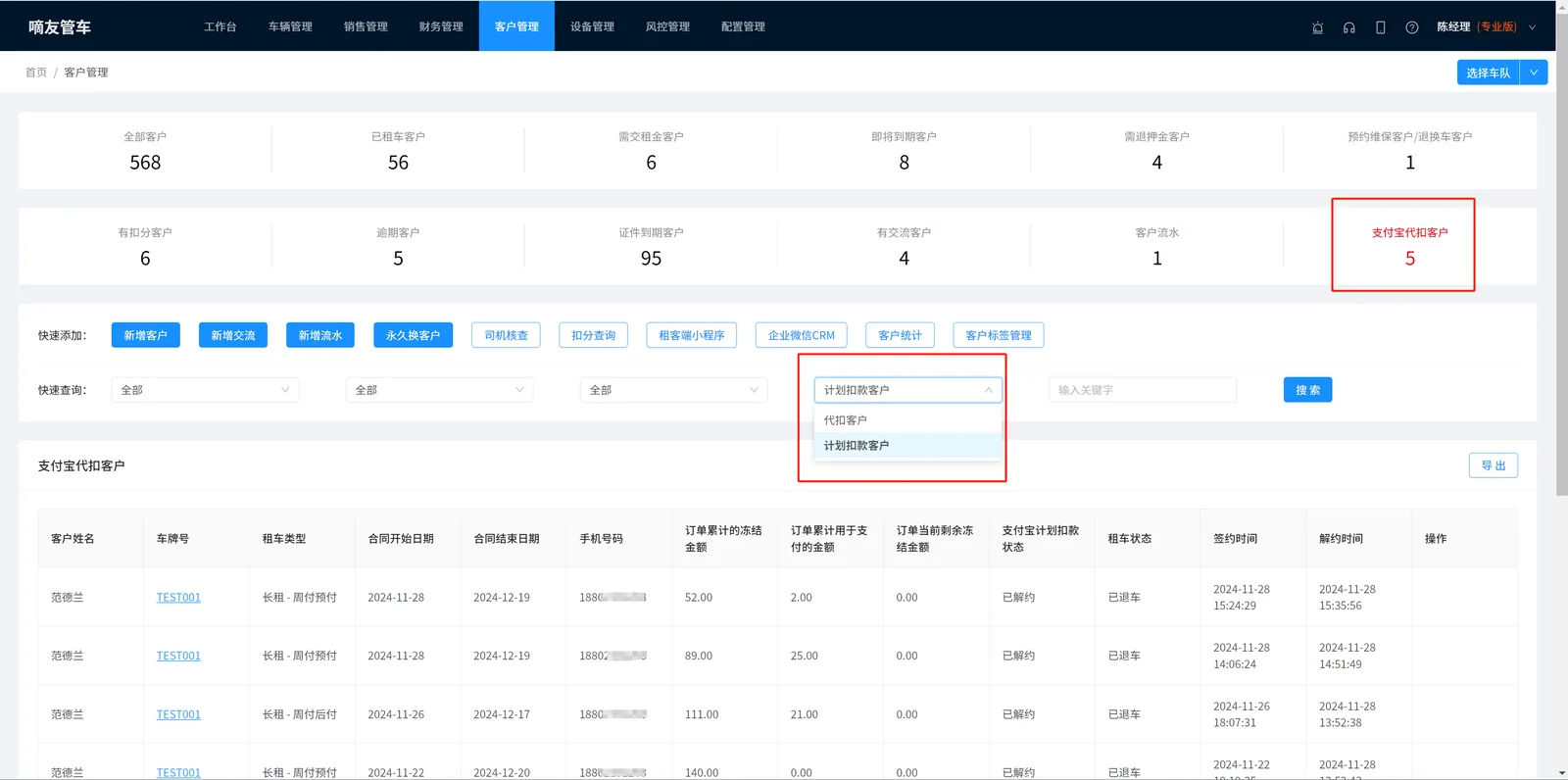The width and height of the screenshot is (1568, 780).
Task: Click the mobile phone icon in header
Action: (1380, 27)
